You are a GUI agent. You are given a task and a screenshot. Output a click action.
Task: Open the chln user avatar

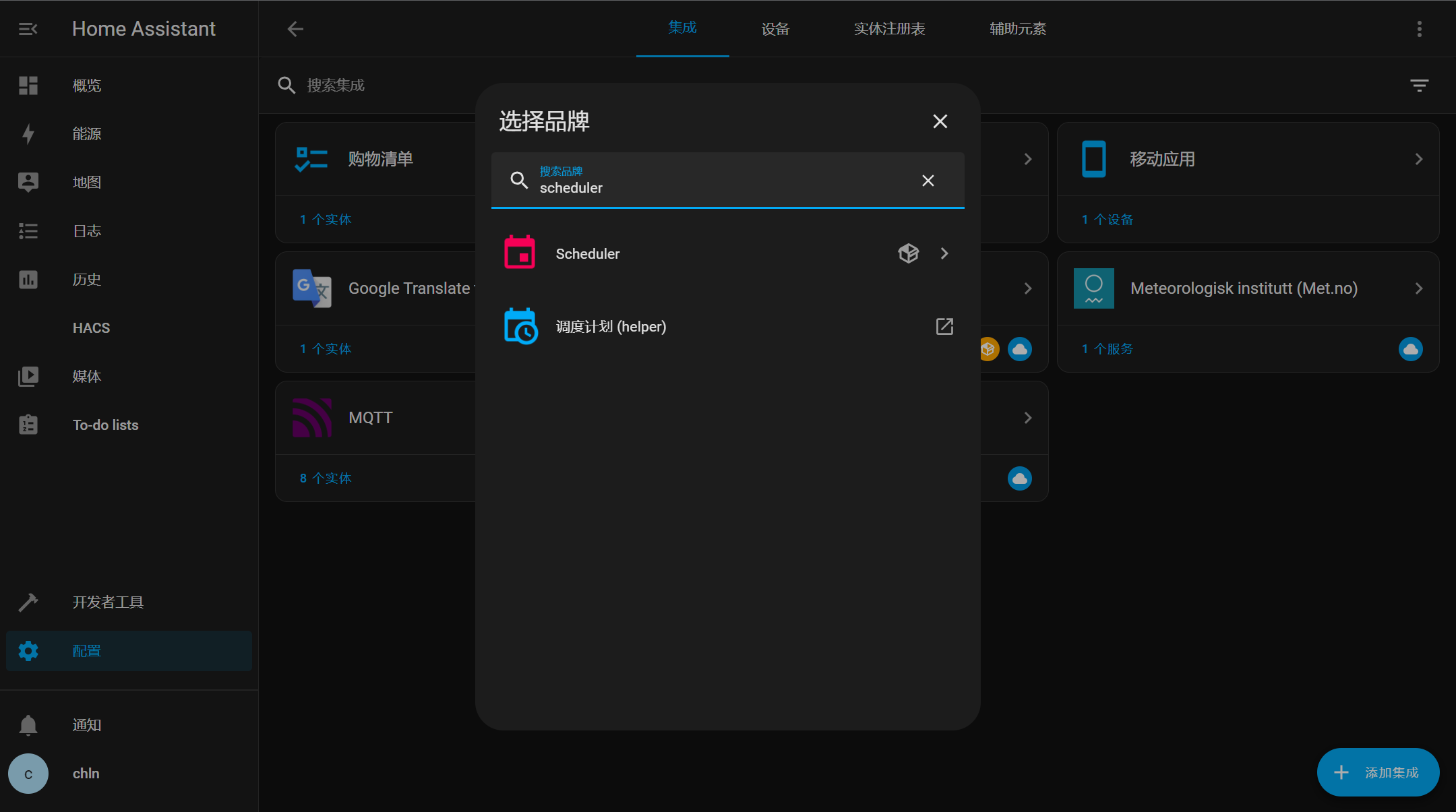pyautogui.click(x=28, y=774)
